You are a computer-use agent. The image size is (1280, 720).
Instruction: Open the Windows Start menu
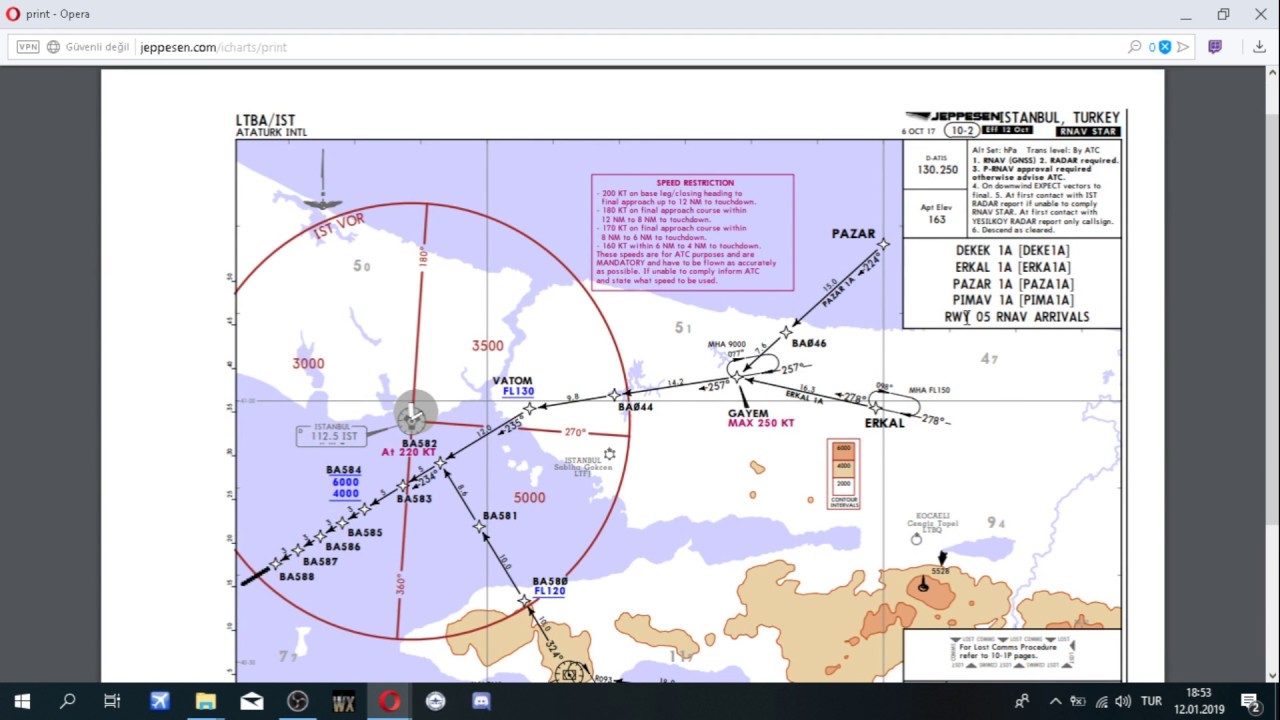[x=22, y=701]
